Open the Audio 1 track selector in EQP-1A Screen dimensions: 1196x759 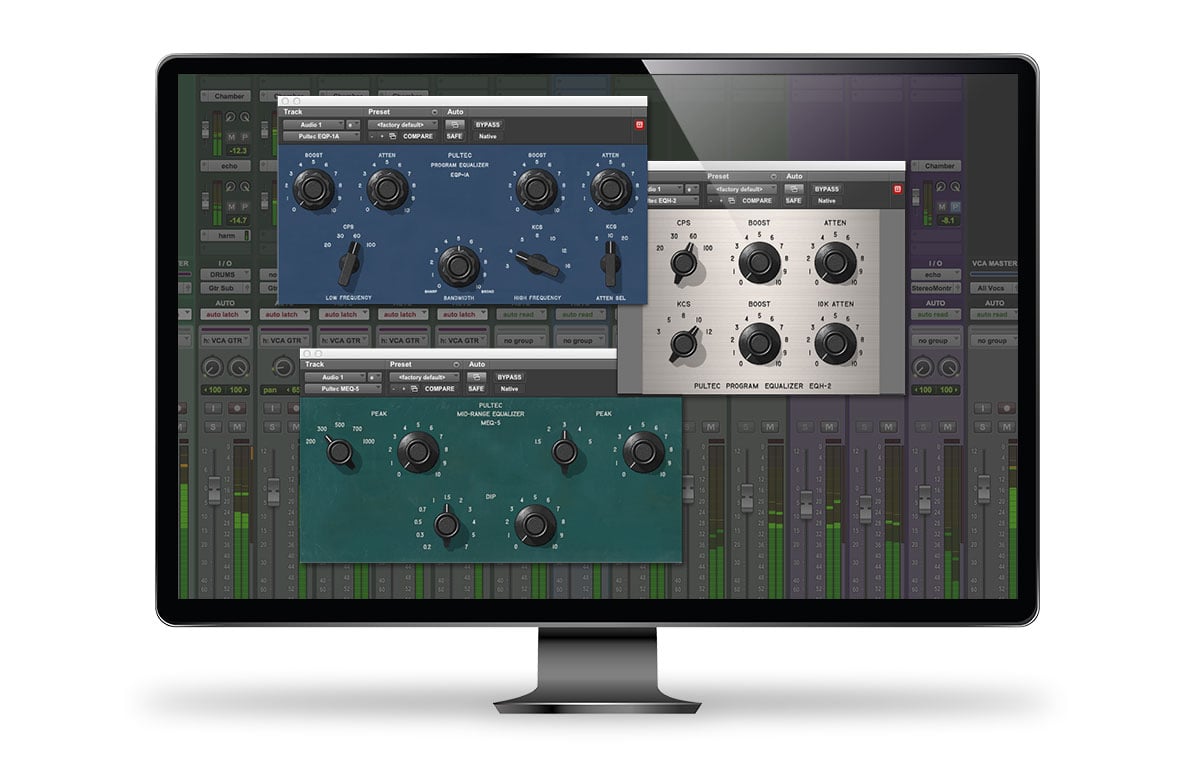[x=314, y=125]
